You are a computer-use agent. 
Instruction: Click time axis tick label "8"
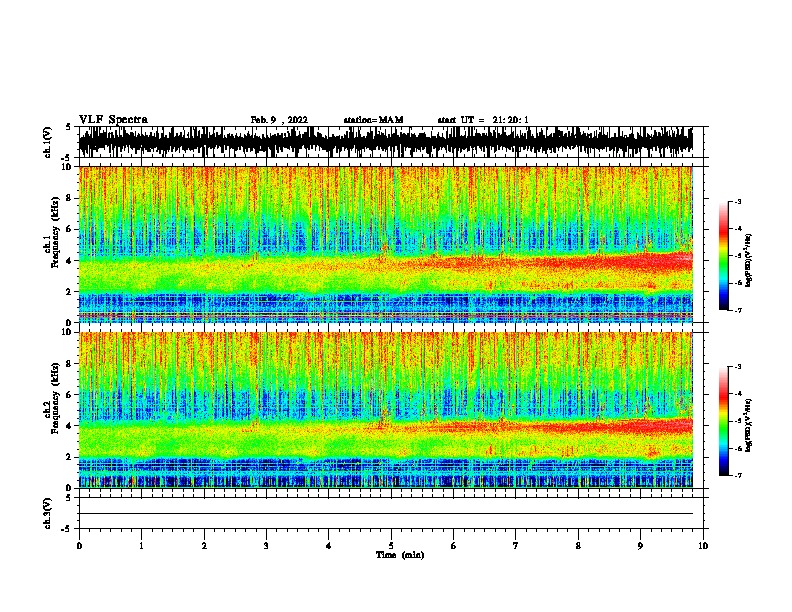point(578,546)
